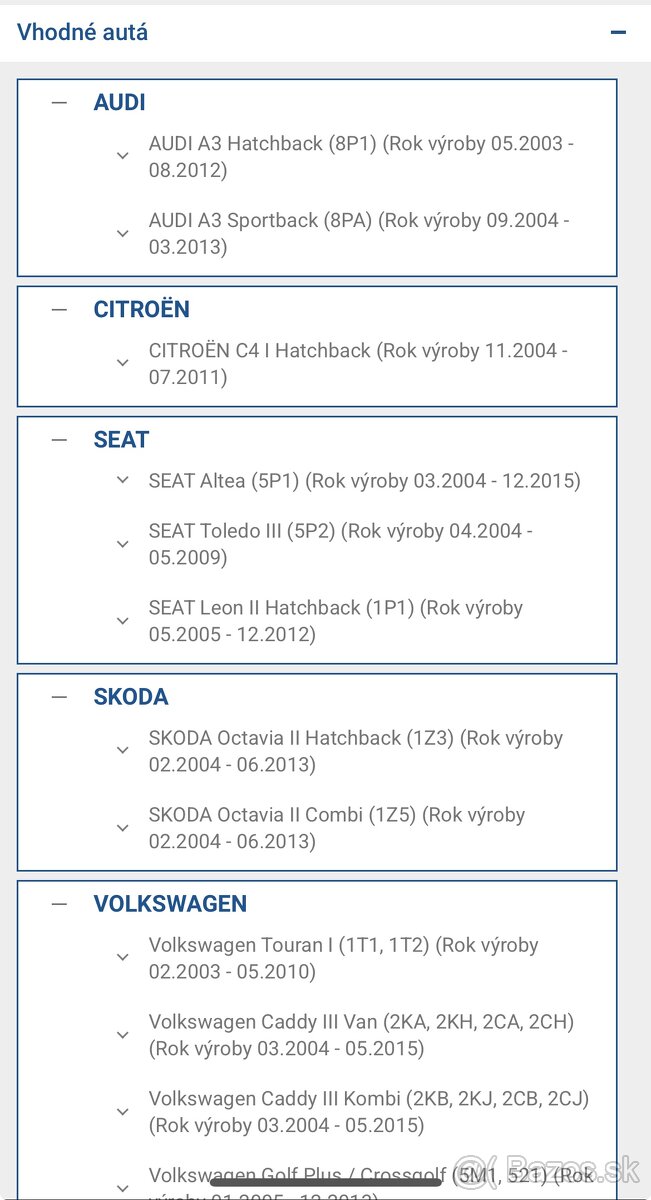Click the Vhodné autá heading
The width and height of the screenshot is (651, 1200).
[x=83, y=32]
